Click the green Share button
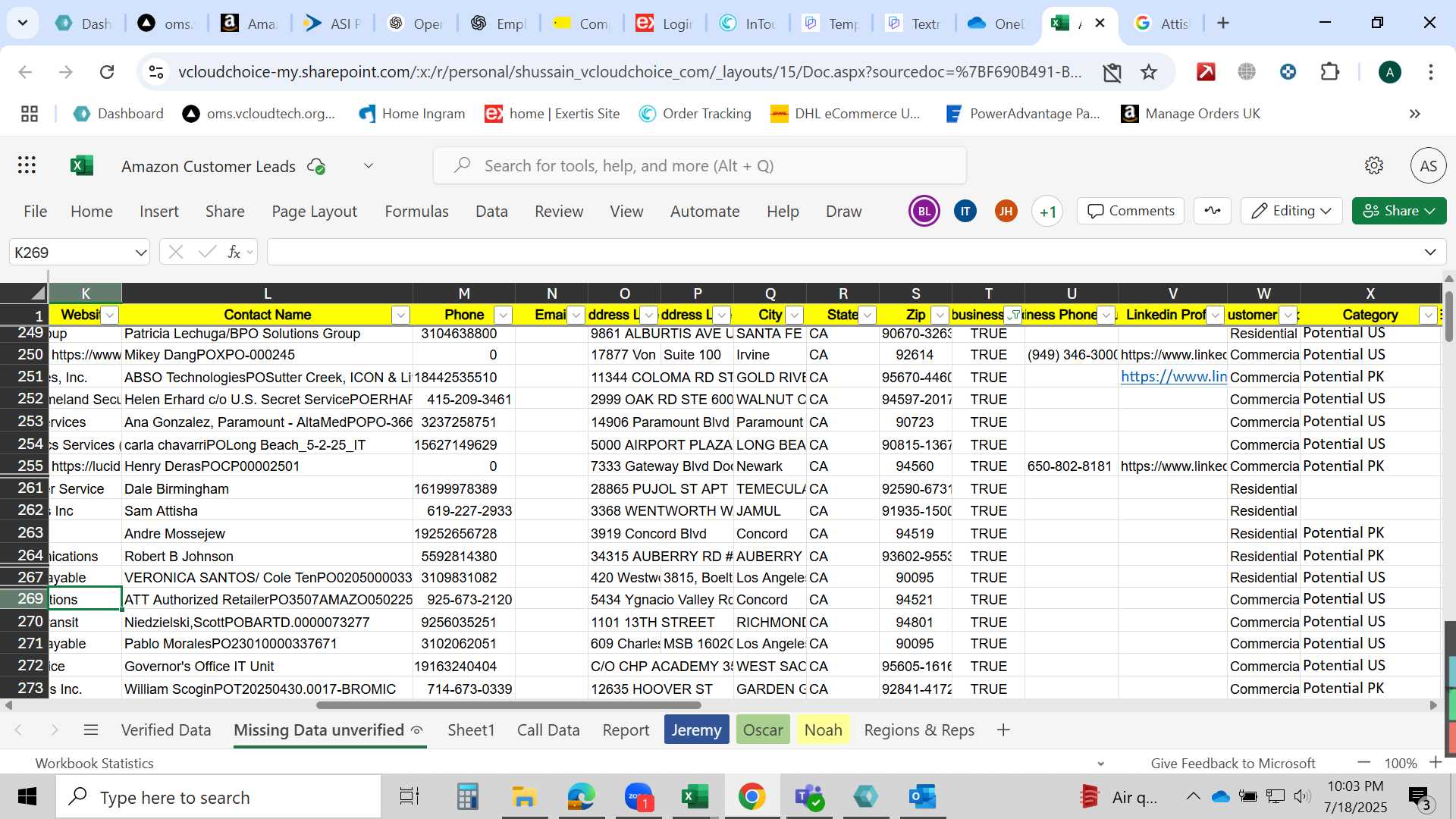The height and width of the screenshot is (819, 1456). [1398, 211]
